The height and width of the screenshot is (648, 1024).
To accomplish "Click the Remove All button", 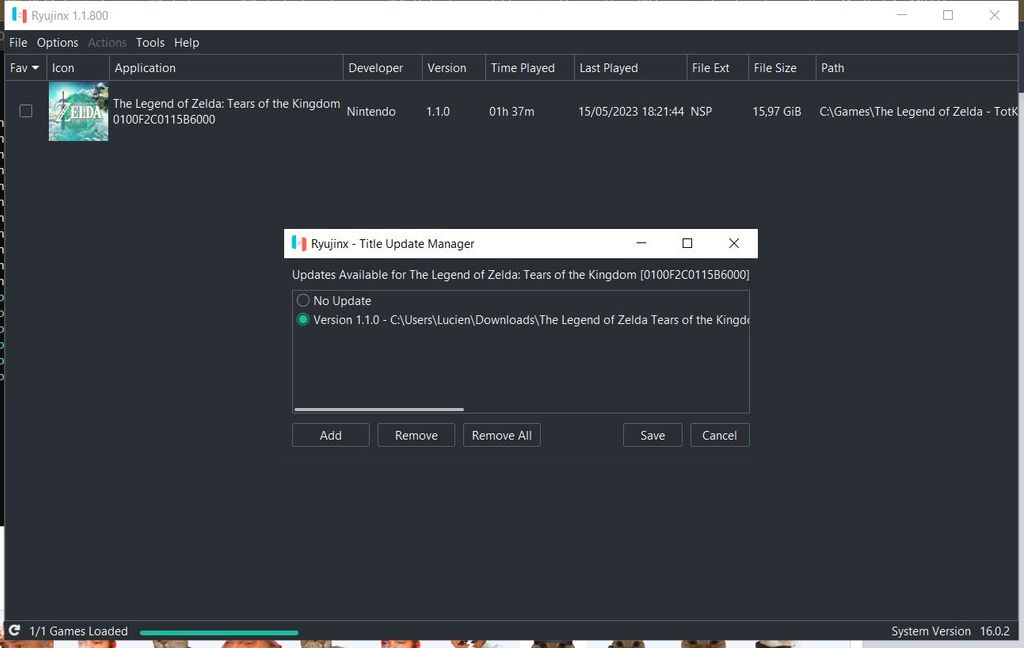I will pyautogui.click(x=501, y=435).
